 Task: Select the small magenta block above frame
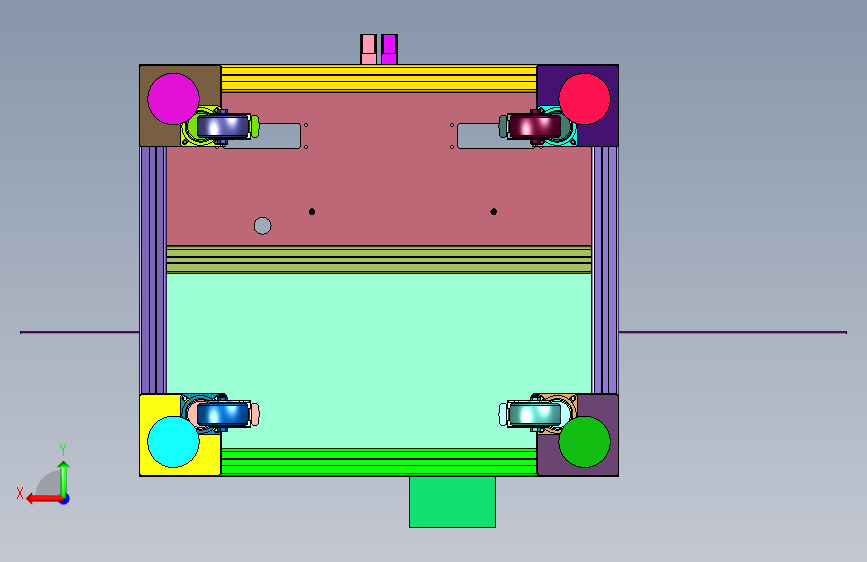pyautogui.click(x=389, y=49)
